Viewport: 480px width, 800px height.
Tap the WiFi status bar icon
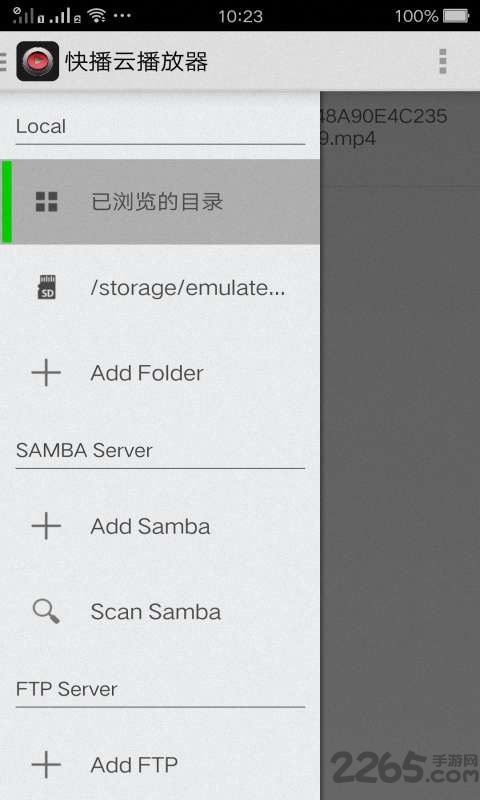[96, 15]
